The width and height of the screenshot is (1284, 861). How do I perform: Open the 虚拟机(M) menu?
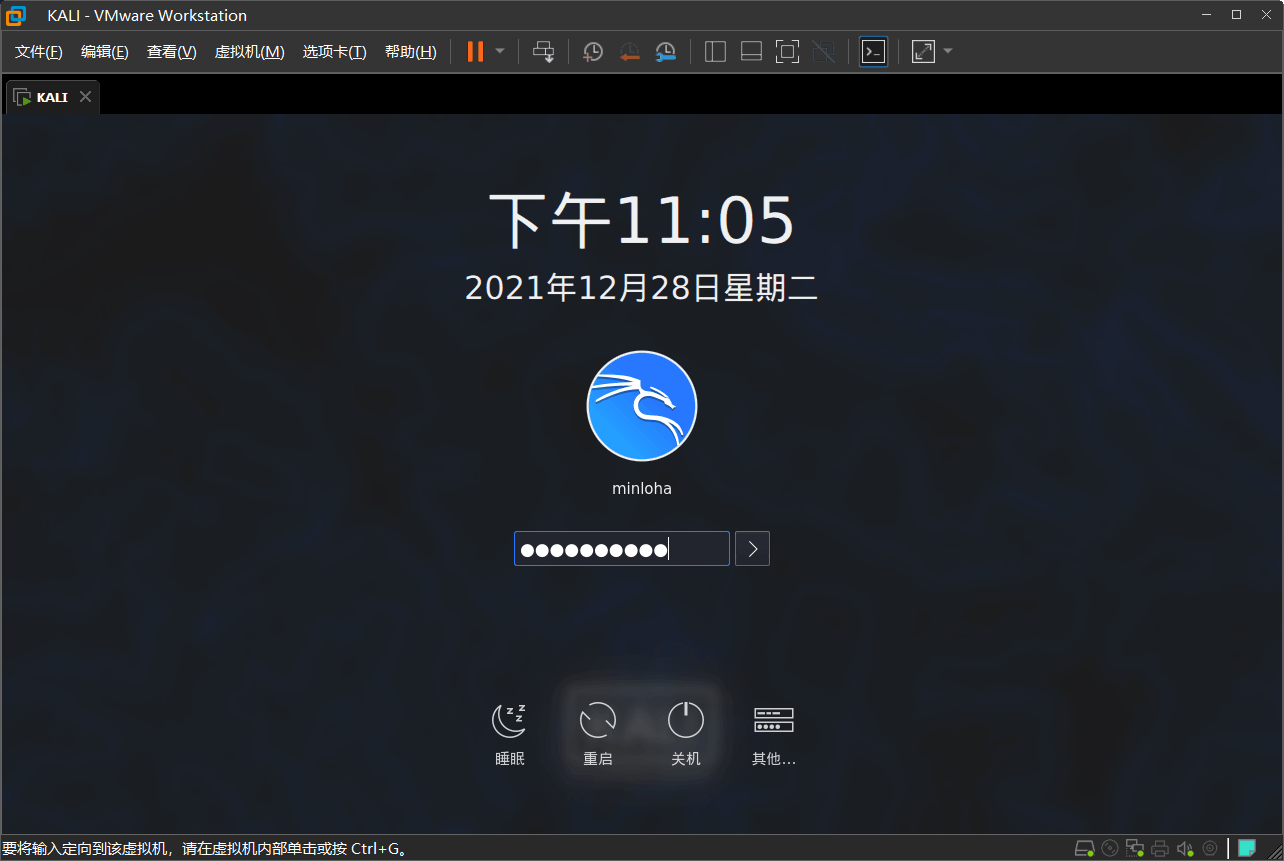tap(250, 52)
